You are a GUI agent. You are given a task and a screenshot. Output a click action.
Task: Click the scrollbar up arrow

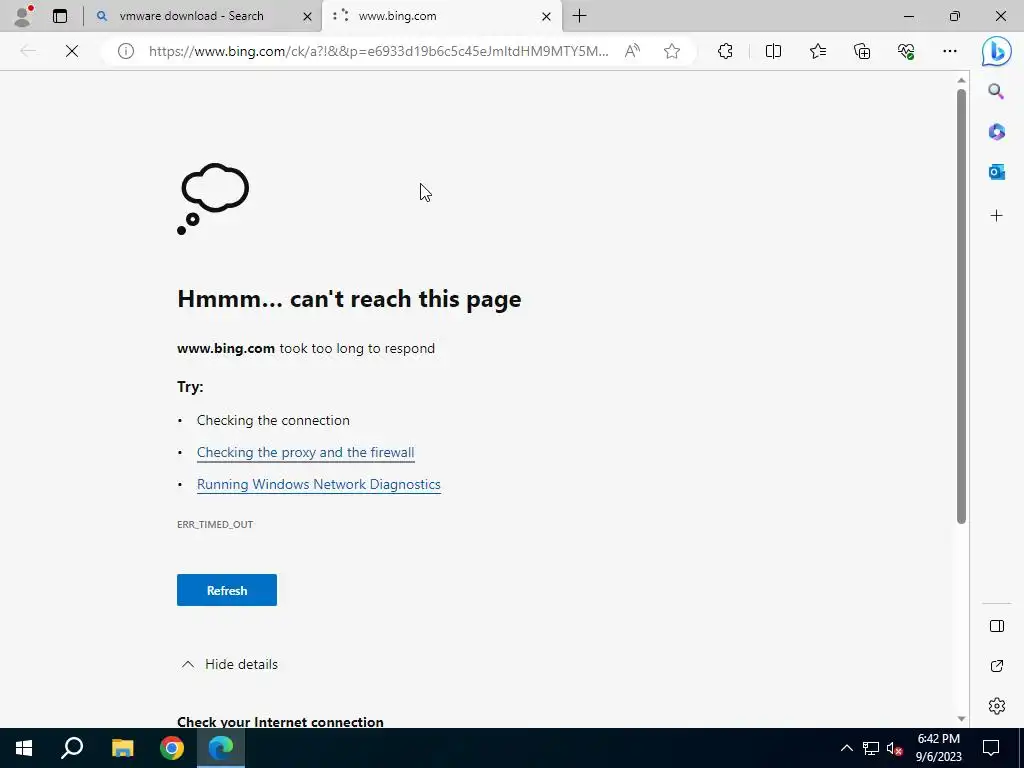point(961,80)
